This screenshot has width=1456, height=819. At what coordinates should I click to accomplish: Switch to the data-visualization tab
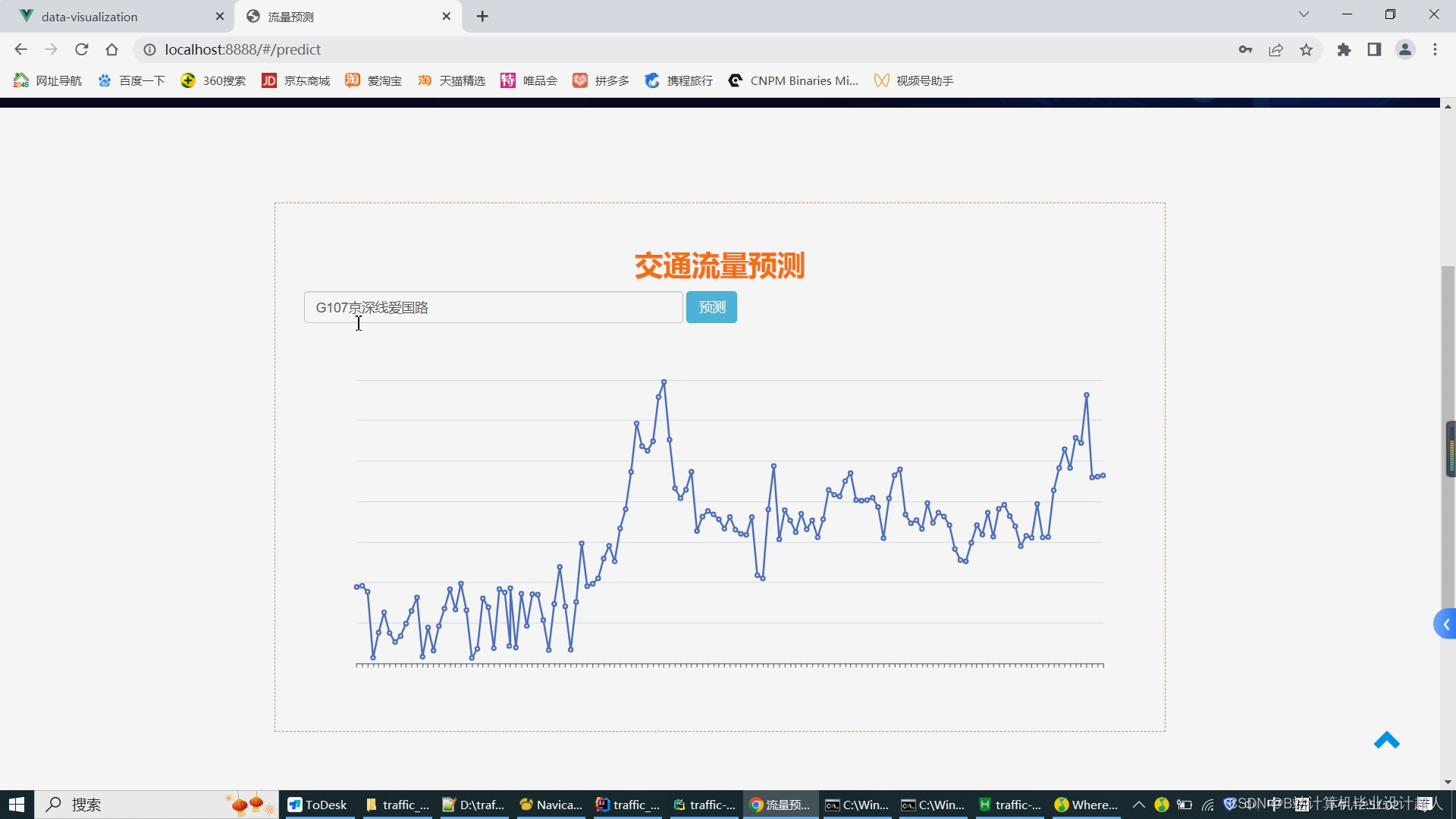pyautogui.click(x=89, y=17)
